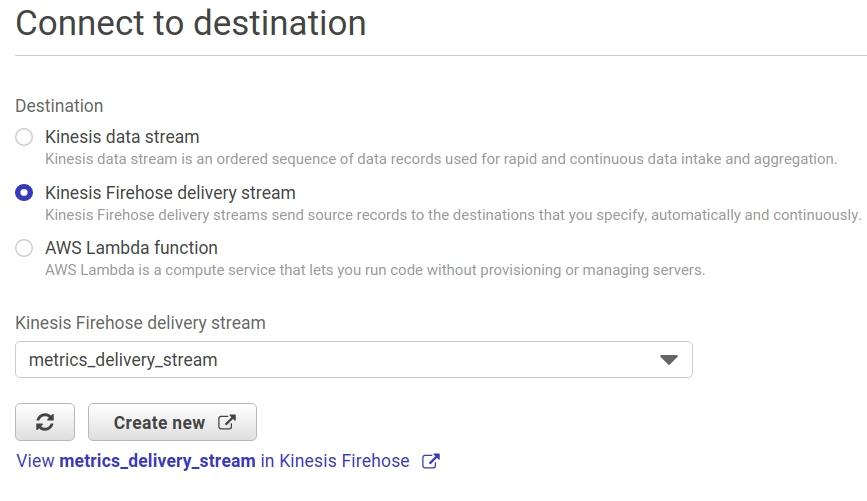Click Firehose delivery streams description text
This screenshot has height=501, width=867.
tap(453, 215)
